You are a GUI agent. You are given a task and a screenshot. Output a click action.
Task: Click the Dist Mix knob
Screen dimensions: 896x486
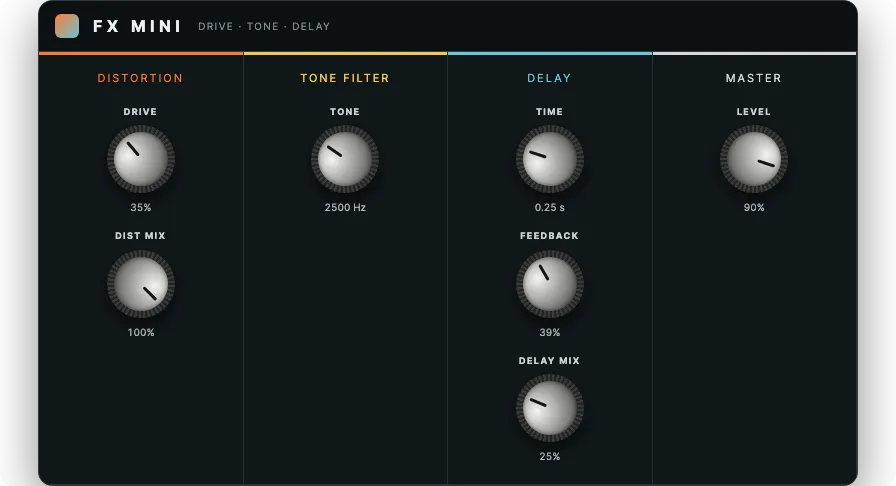[x=141, y=284]
